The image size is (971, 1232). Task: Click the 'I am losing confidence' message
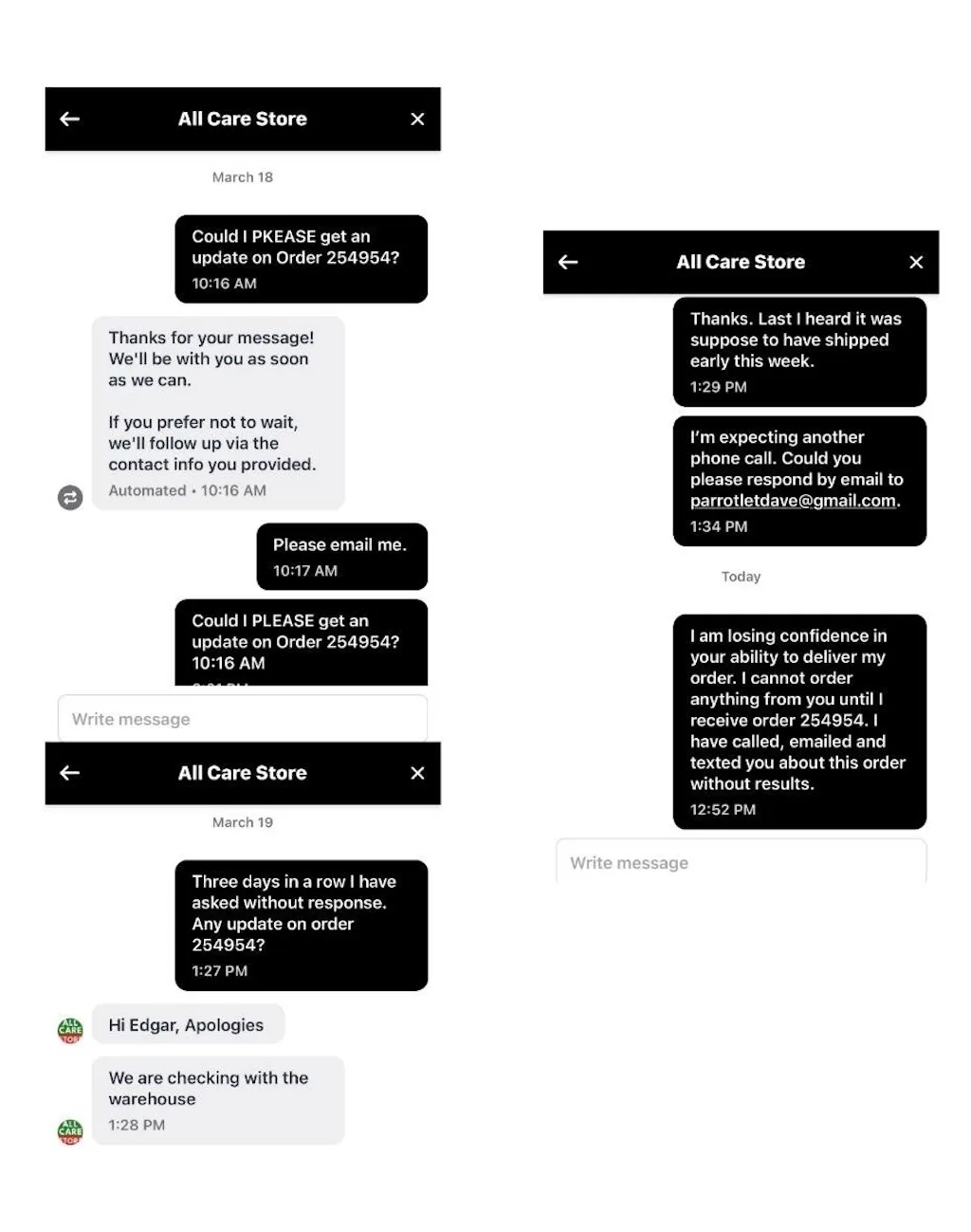tap(798, 721)
